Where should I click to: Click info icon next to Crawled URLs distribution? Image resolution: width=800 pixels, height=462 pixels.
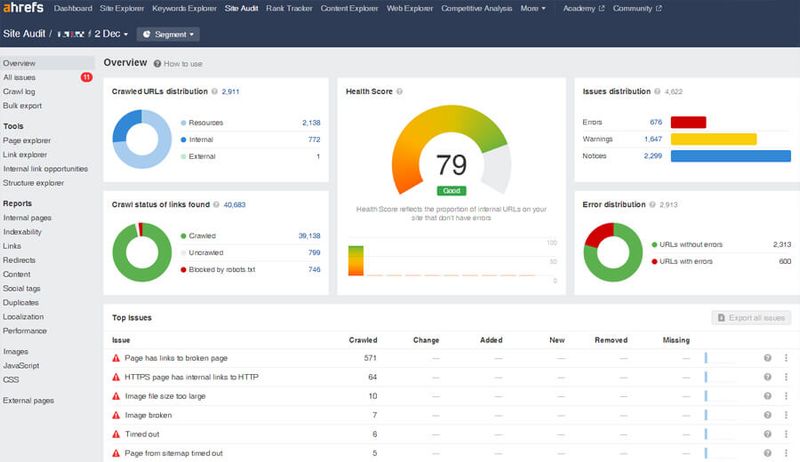pyautogui.click(x=214, y=91)
